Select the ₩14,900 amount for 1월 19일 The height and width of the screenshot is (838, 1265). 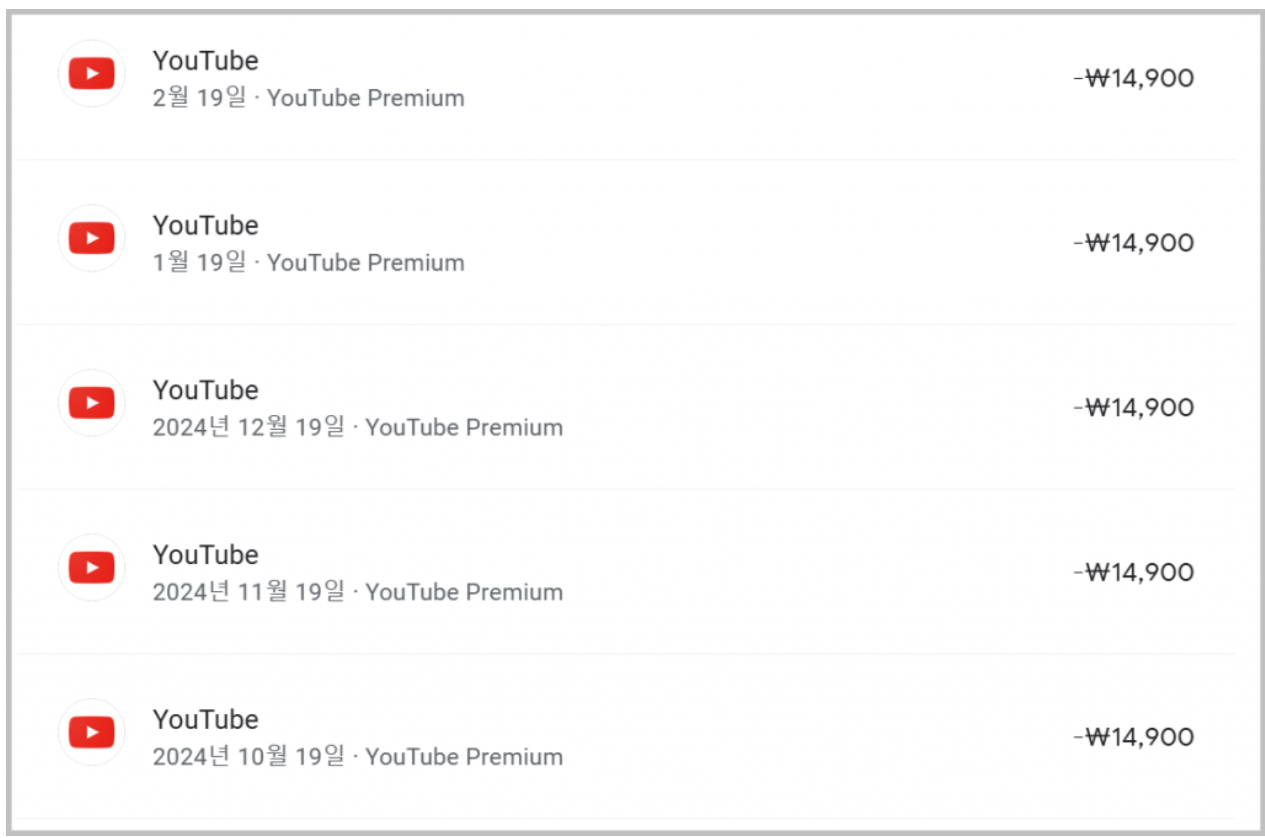[x=1134, y=243]
